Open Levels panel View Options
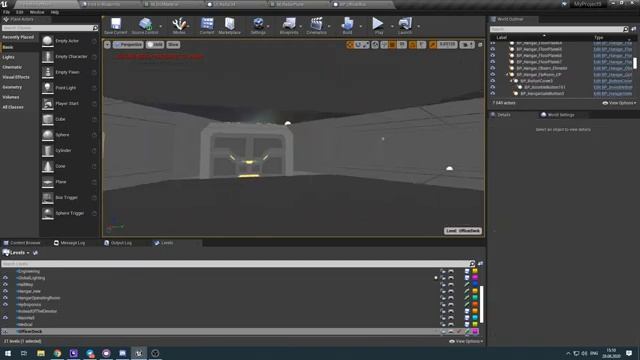 click(x=466, y=341)
